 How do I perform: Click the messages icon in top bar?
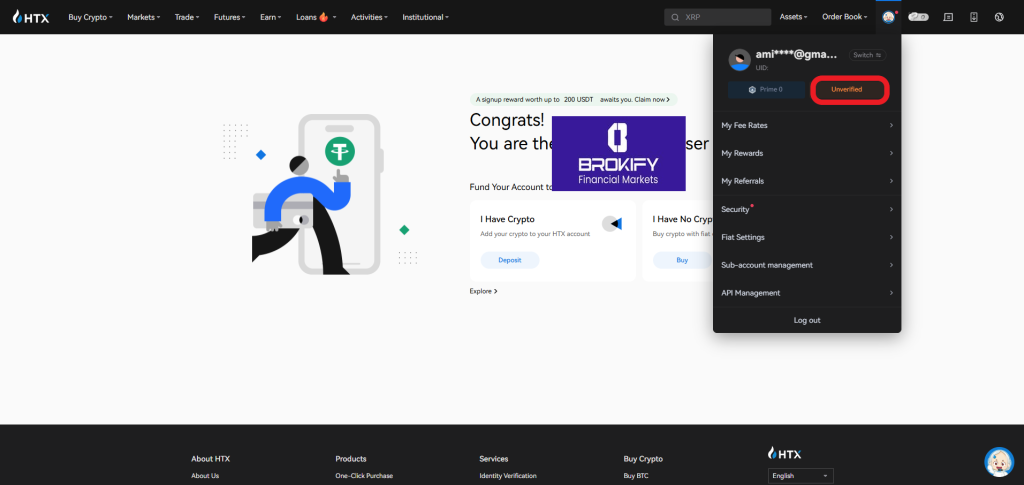[x=948, y=17]
